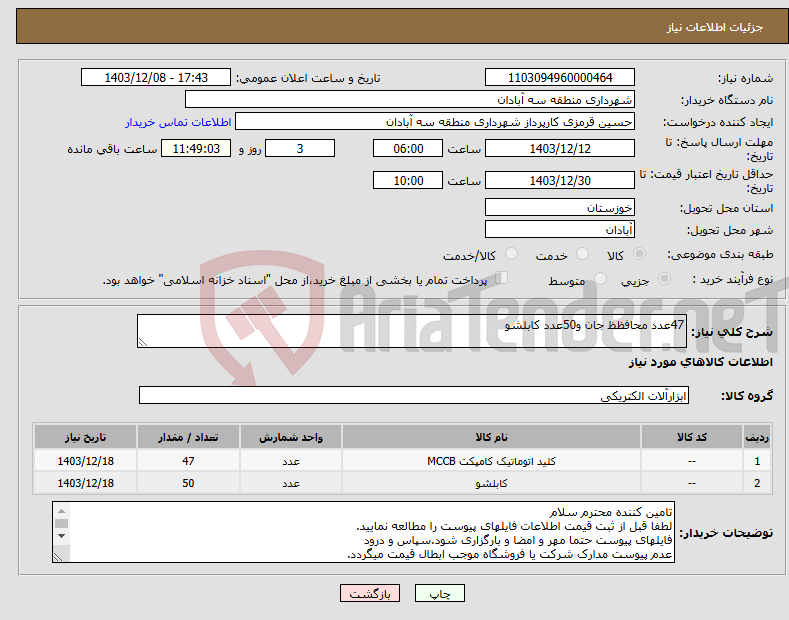Click the item name کلید اتوماتیک کامپکت MCCB
The height and width of the screenshot is (620, 789).
[491, 461]
